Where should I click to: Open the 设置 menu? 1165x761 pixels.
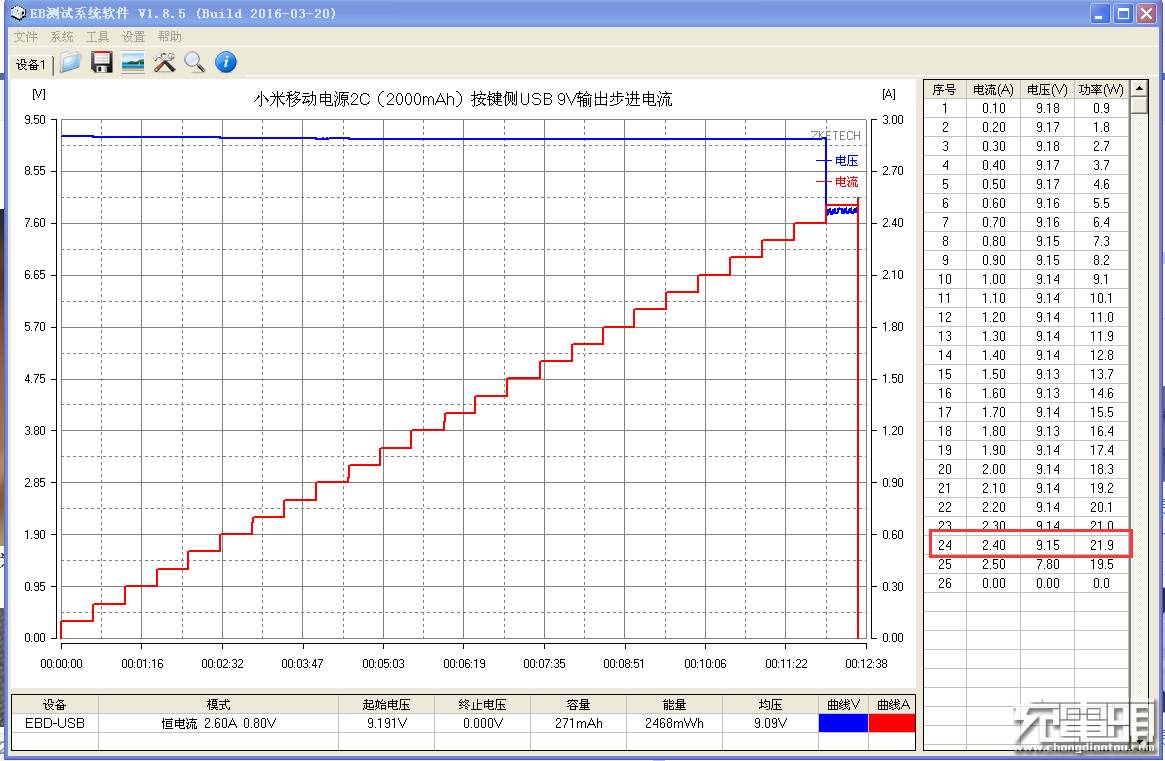133,36
